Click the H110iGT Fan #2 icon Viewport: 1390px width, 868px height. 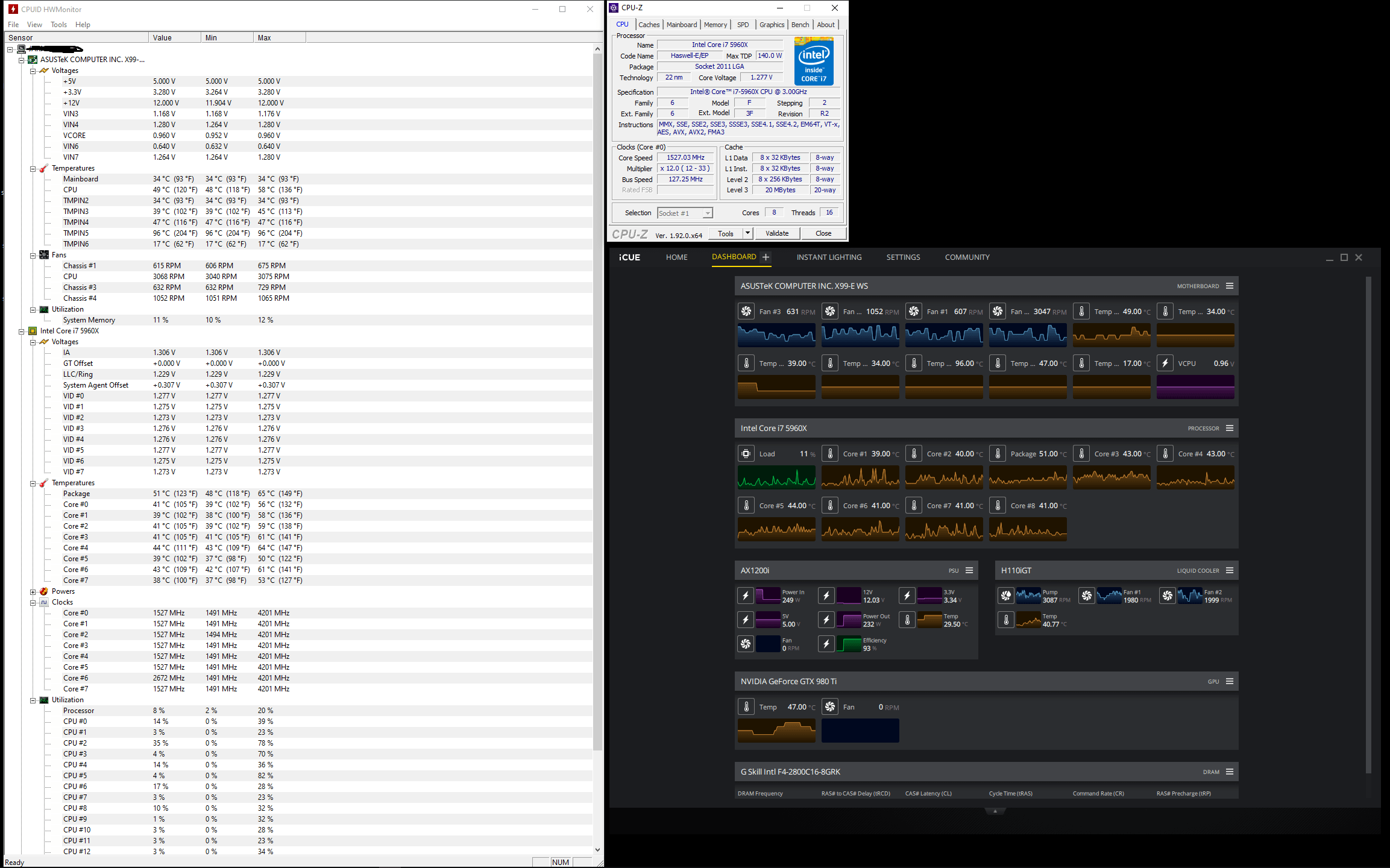[1168, 596]
